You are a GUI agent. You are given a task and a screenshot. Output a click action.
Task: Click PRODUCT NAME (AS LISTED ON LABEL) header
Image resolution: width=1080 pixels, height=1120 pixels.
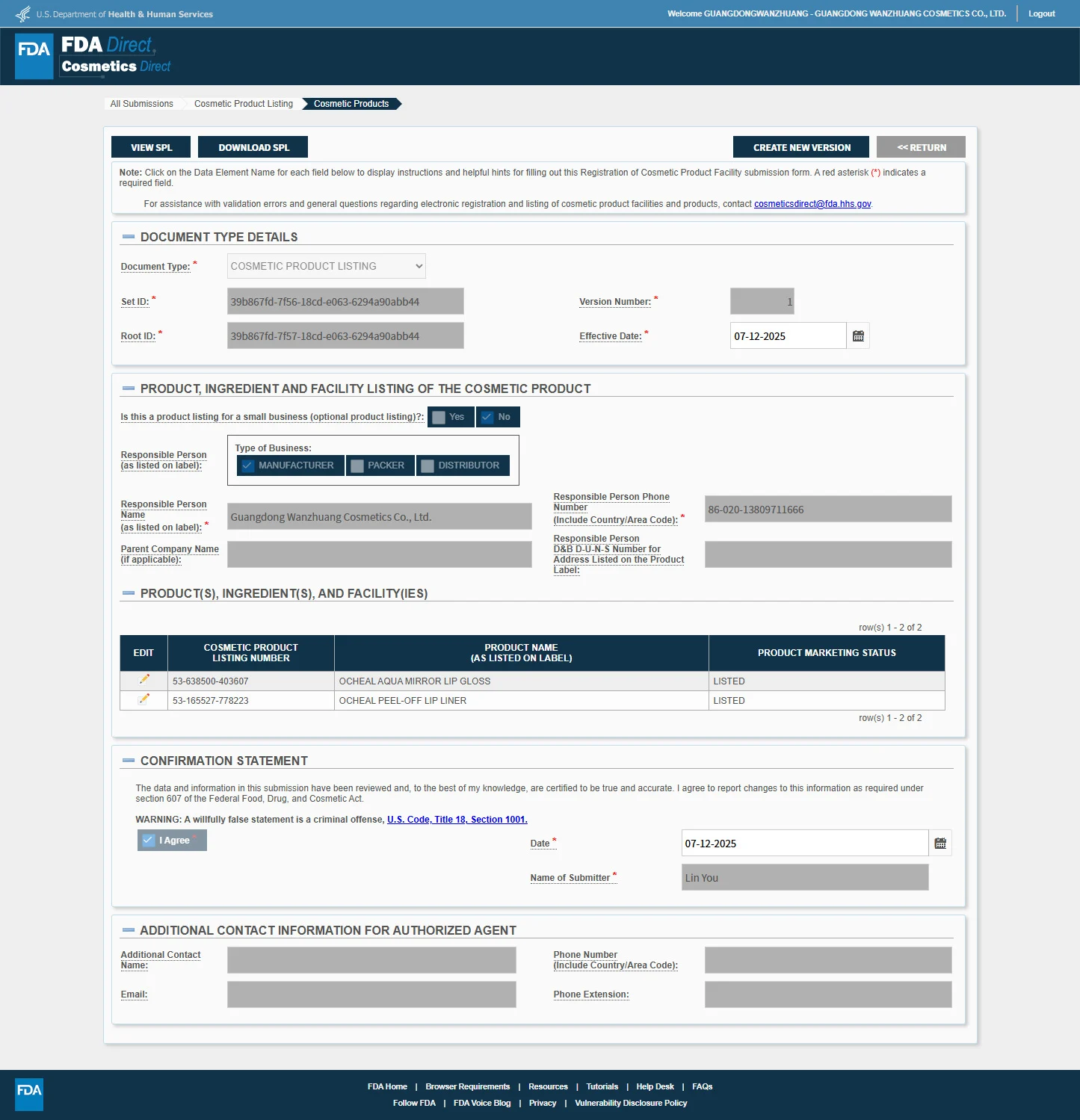pyautogui.click(x=522, y=653)
